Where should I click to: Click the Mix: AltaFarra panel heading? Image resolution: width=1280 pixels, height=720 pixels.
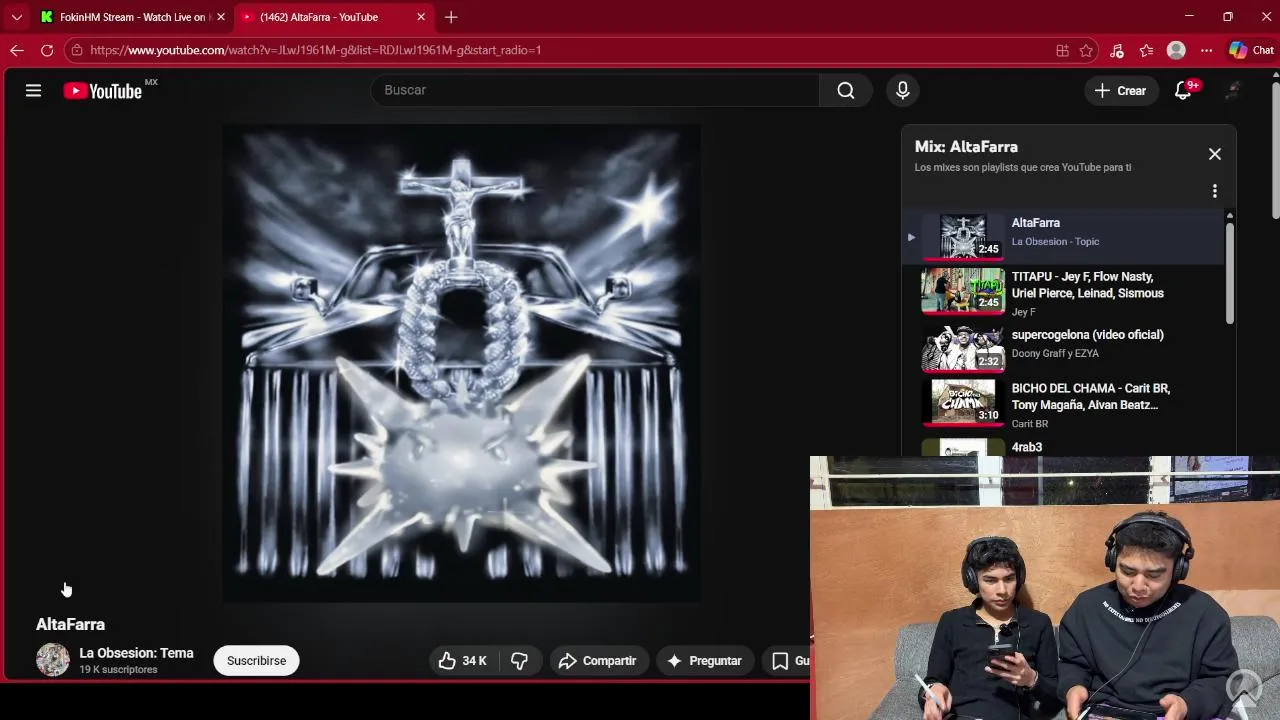[x=966, y=147]
